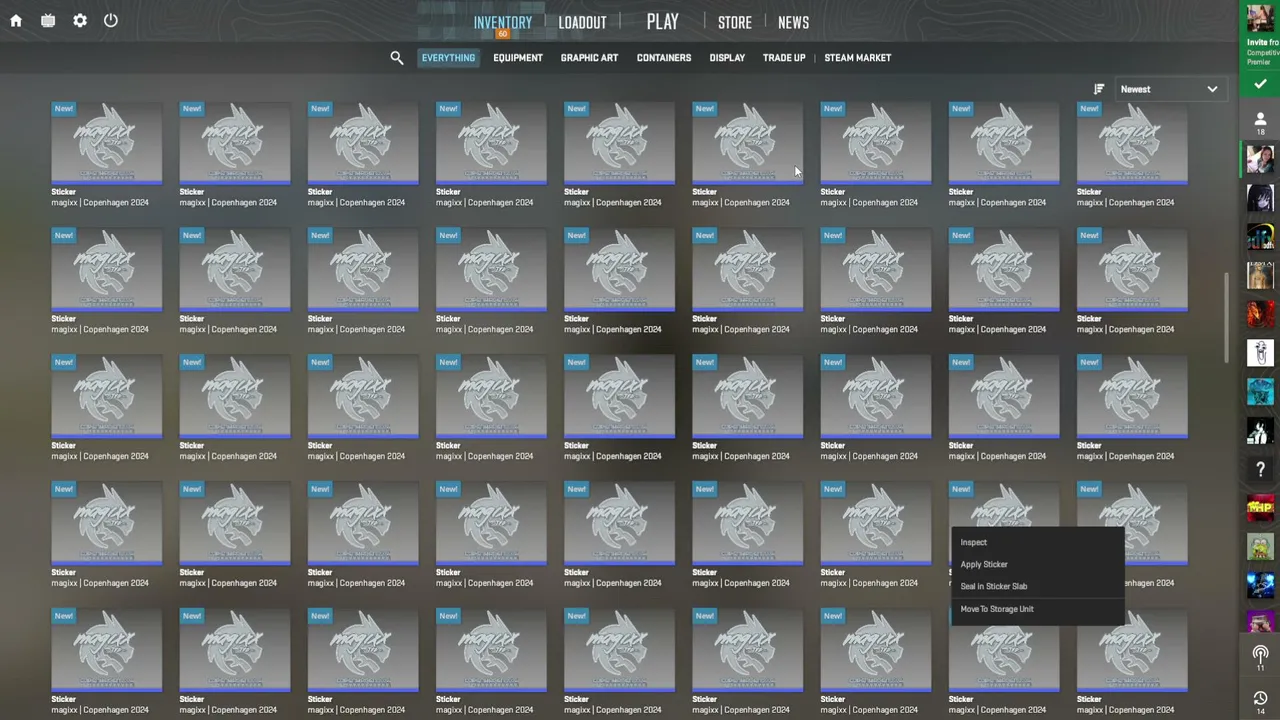
Task: Switch to the Inventory tab
Action: [503, 22]
